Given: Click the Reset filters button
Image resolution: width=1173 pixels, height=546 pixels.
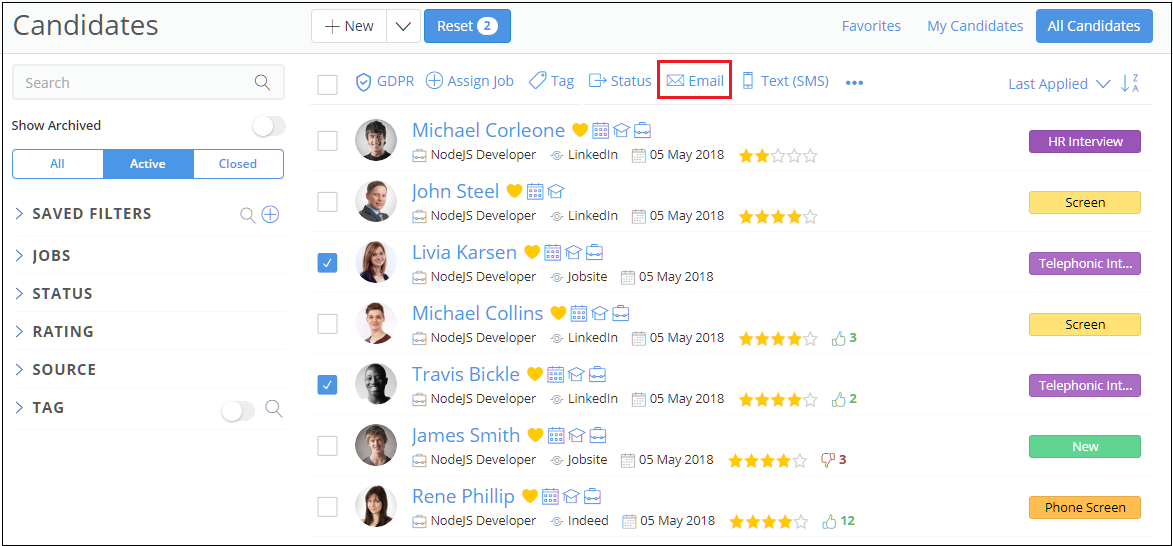Looking at the screenshot, I should point(467,26).
